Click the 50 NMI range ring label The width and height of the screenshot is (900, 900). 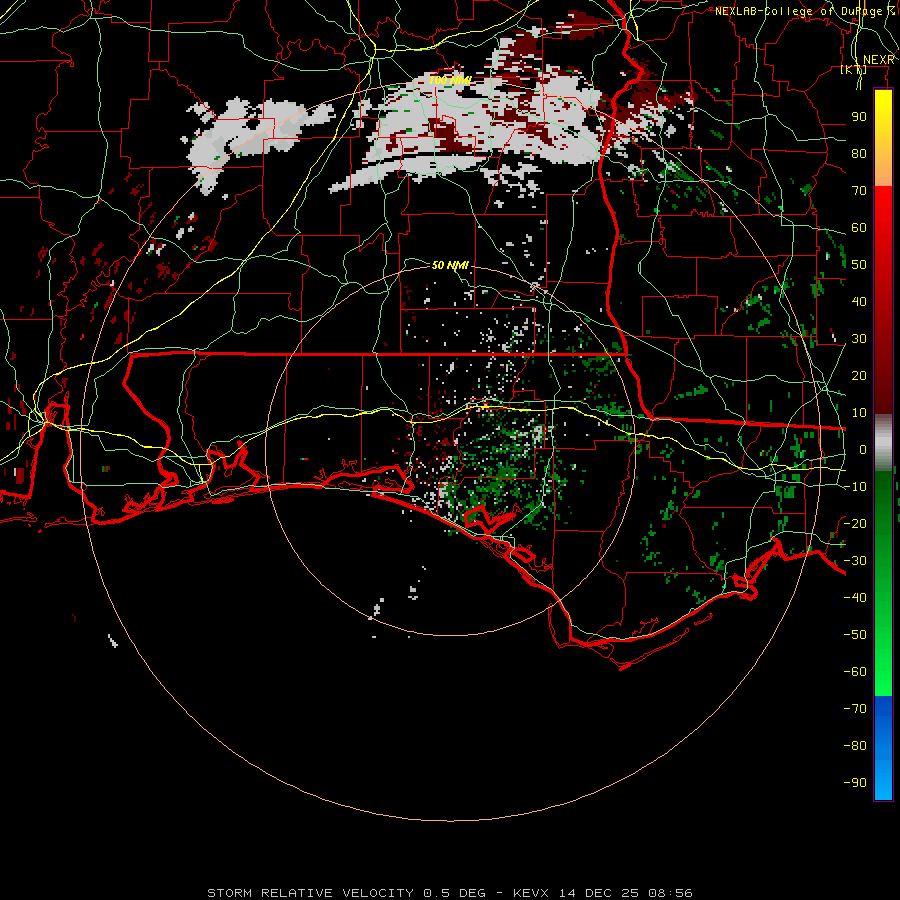click(x=450, y=265)
